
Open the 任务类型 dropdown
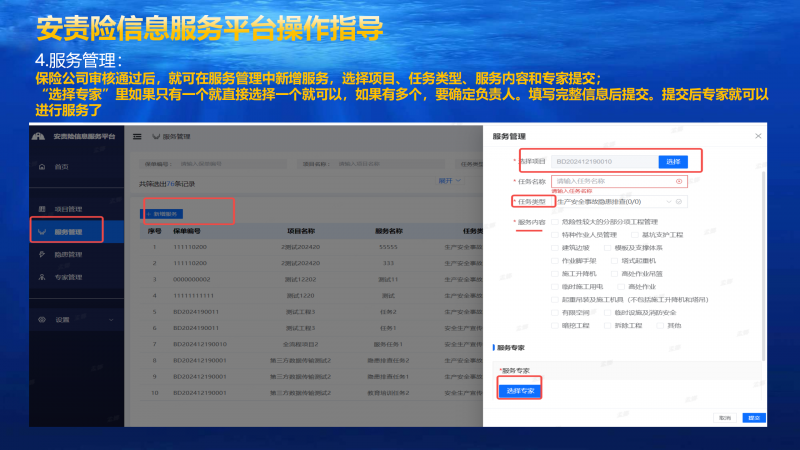pyautogui.click(x=619, y=202)
